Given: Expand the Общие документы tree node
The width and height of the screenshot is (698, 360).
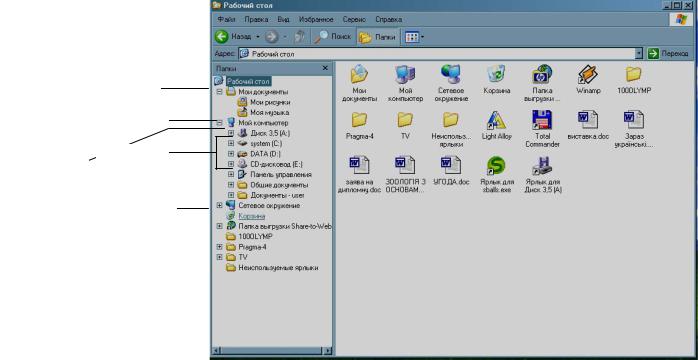Looking at the screenshot, I should click(x=231, y=185).
